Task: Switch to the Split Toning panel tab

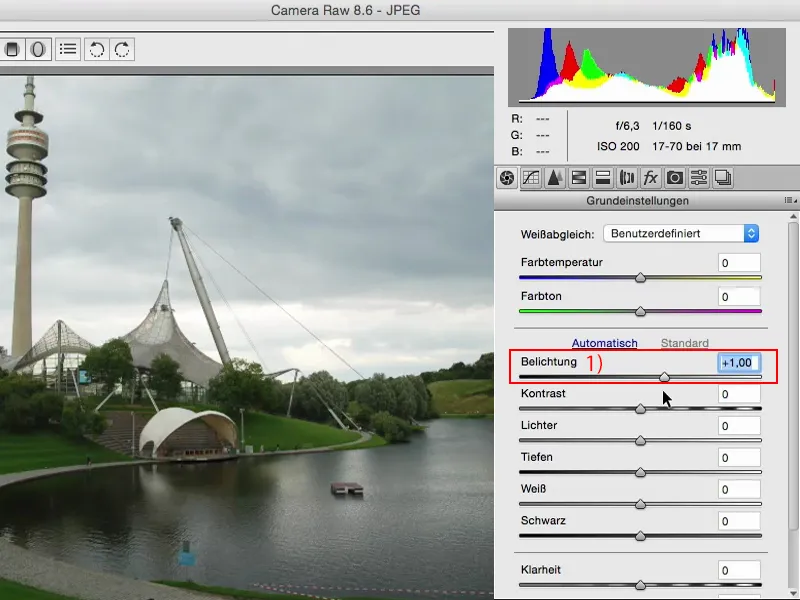Action: click(x=603, y=178)
